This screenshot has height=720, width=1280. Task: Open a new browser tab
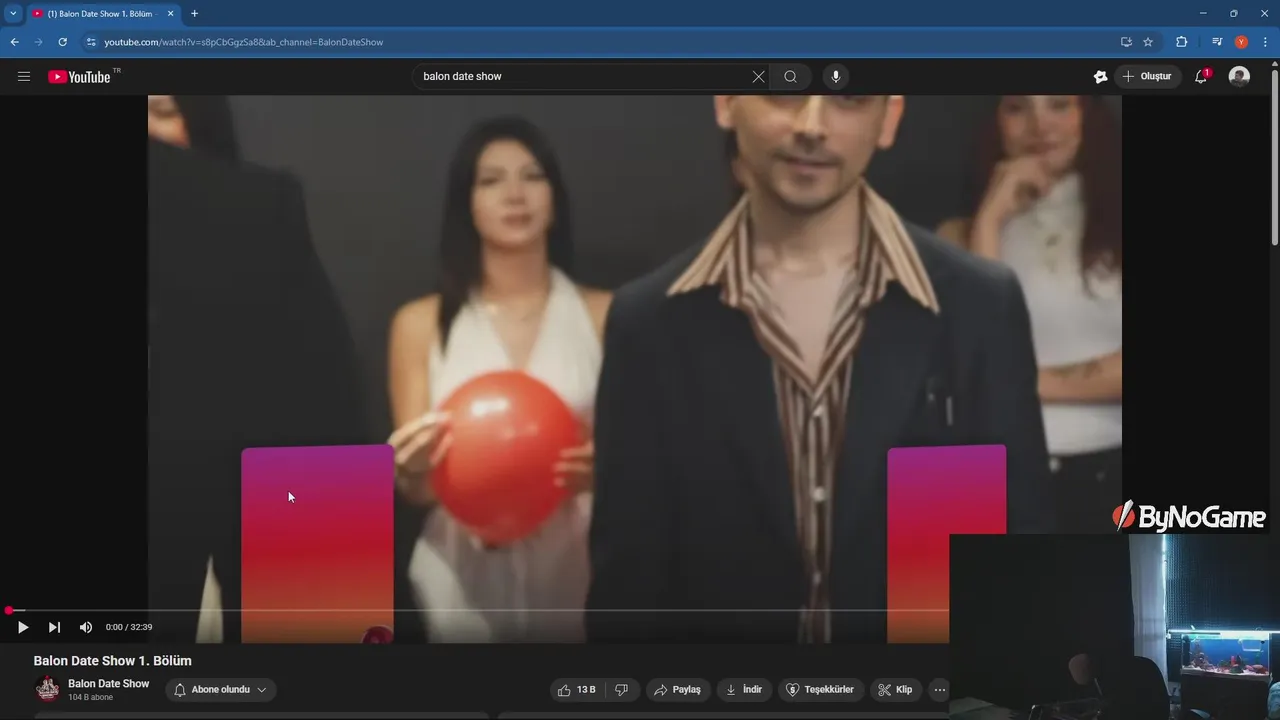pyautogui.click(x=194, y=14)
